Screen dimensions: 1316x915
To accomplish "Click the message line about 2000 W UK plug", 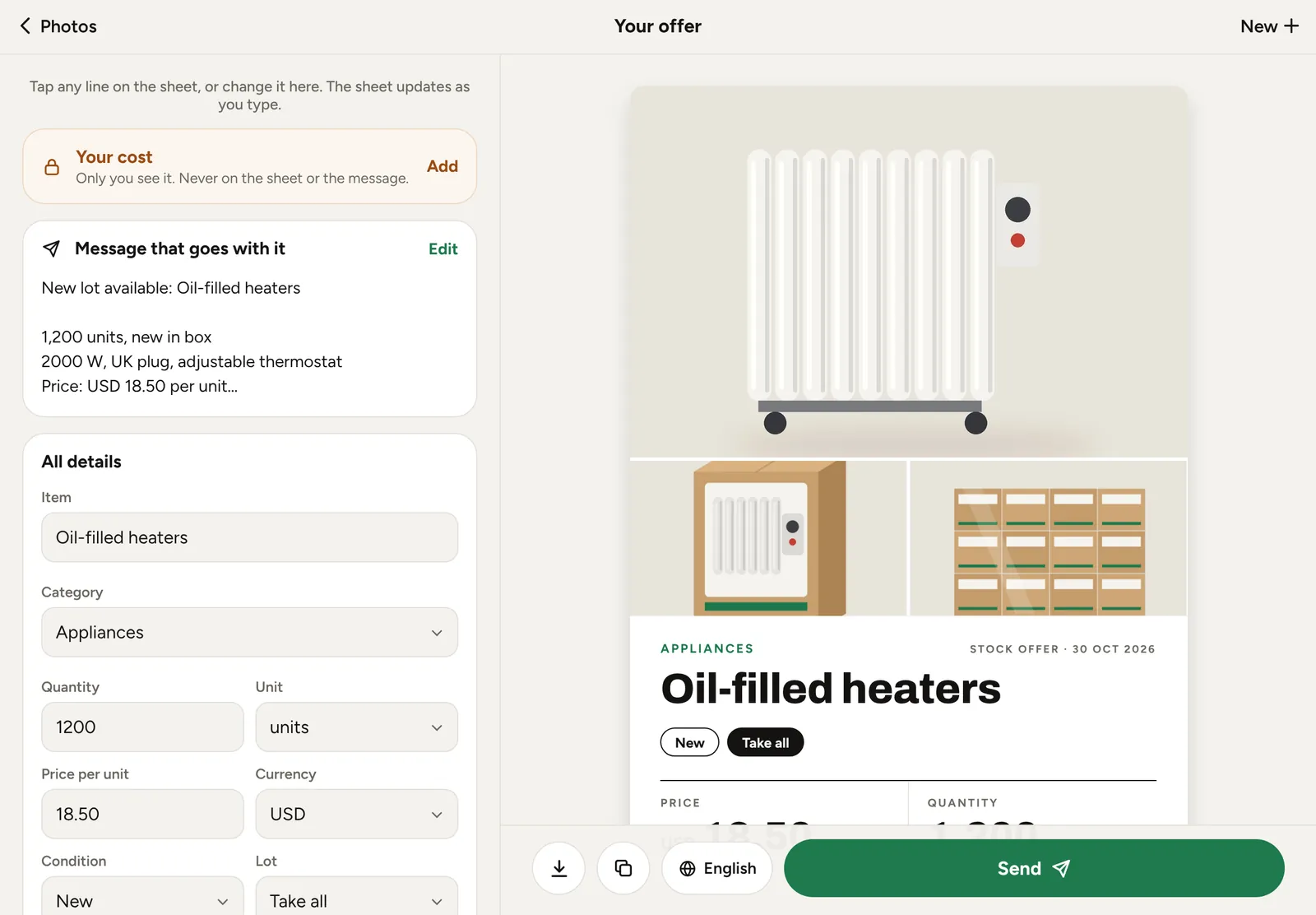I will (192, 361).
